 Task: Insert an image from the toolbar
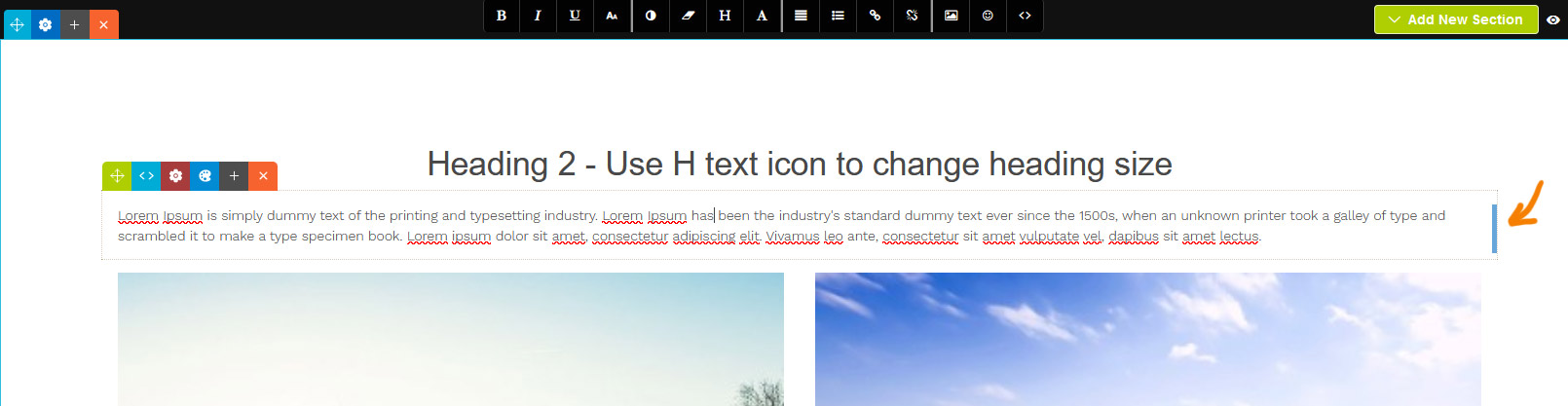[x=951, y=16]
